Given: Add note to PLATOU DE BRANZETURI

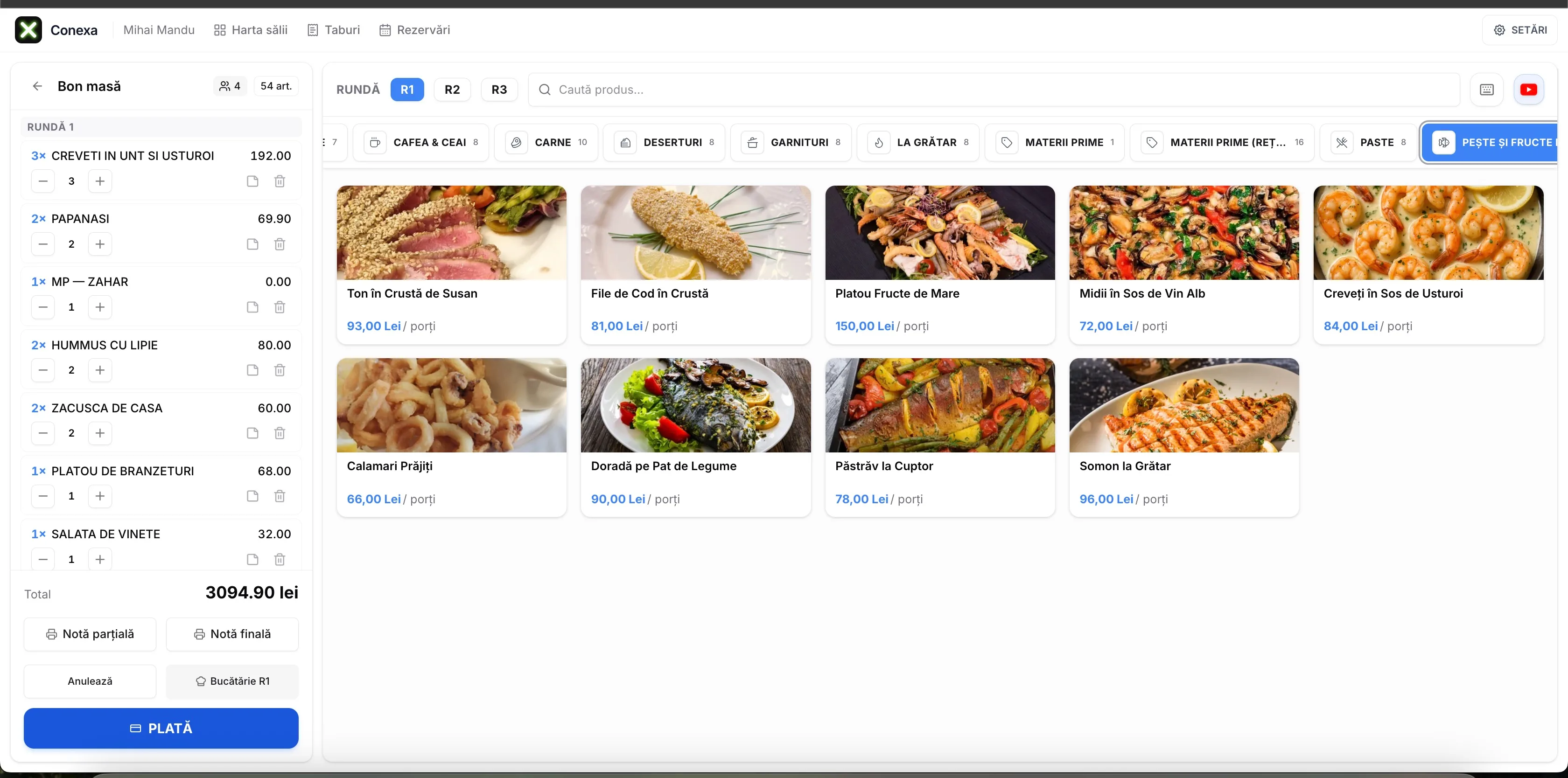Looking at the screenshot, I should click(252, 496).
